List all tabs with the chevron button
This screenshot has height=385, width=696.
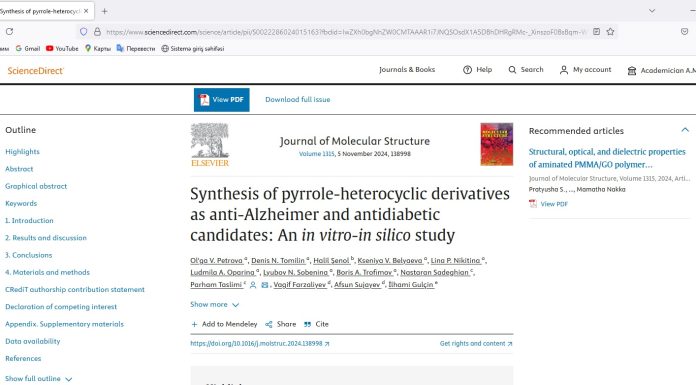[652, 11]
